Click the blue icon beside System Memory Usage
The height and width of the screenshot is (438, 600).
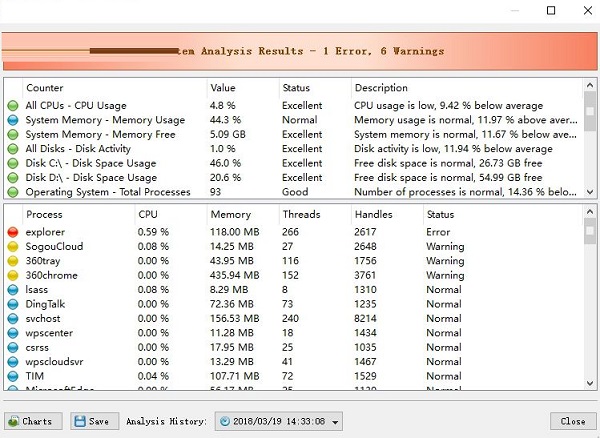click(13, 120)
